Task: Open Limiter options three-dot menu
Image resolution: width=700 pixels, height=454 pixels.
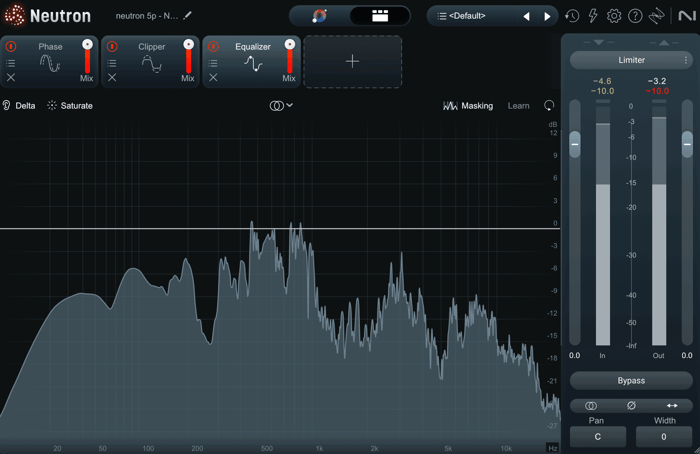Action: [686, 60]
